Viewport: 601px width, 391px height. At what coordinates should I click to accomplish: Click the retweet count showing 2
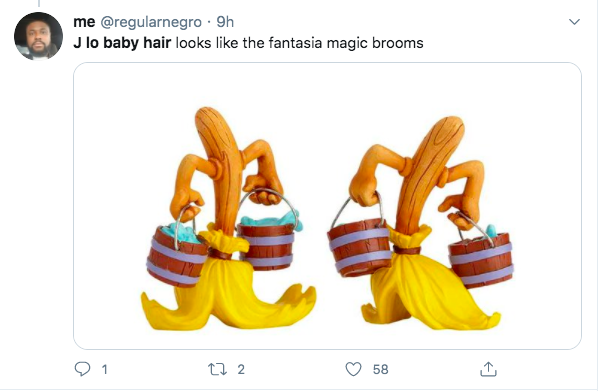pyautogui.click(x=241, y=369)
